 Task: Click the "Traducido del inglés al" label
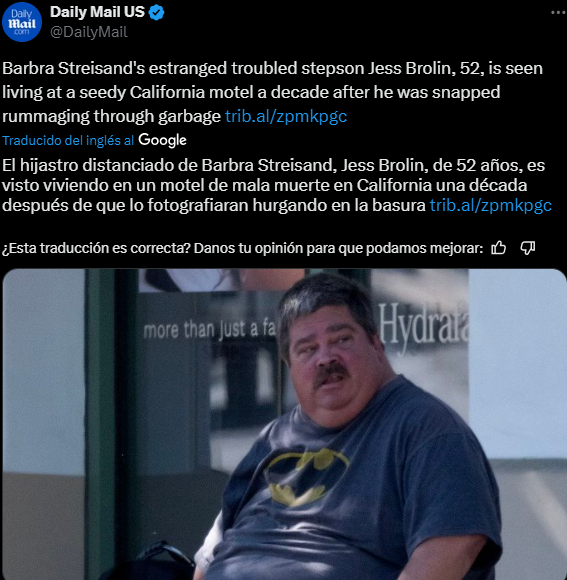68,141
